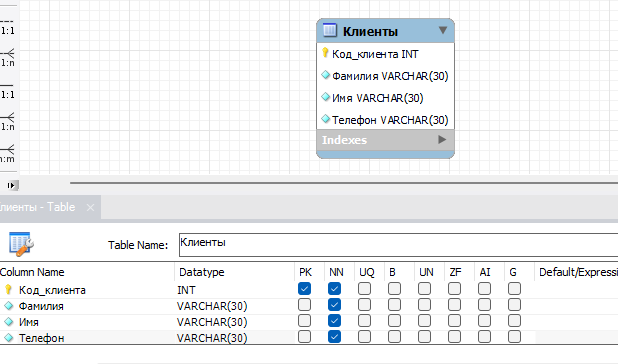The image size is (618, 364).
Task: Enable UN unsigned for Код_клиента
Action: [x=424, y=289]
